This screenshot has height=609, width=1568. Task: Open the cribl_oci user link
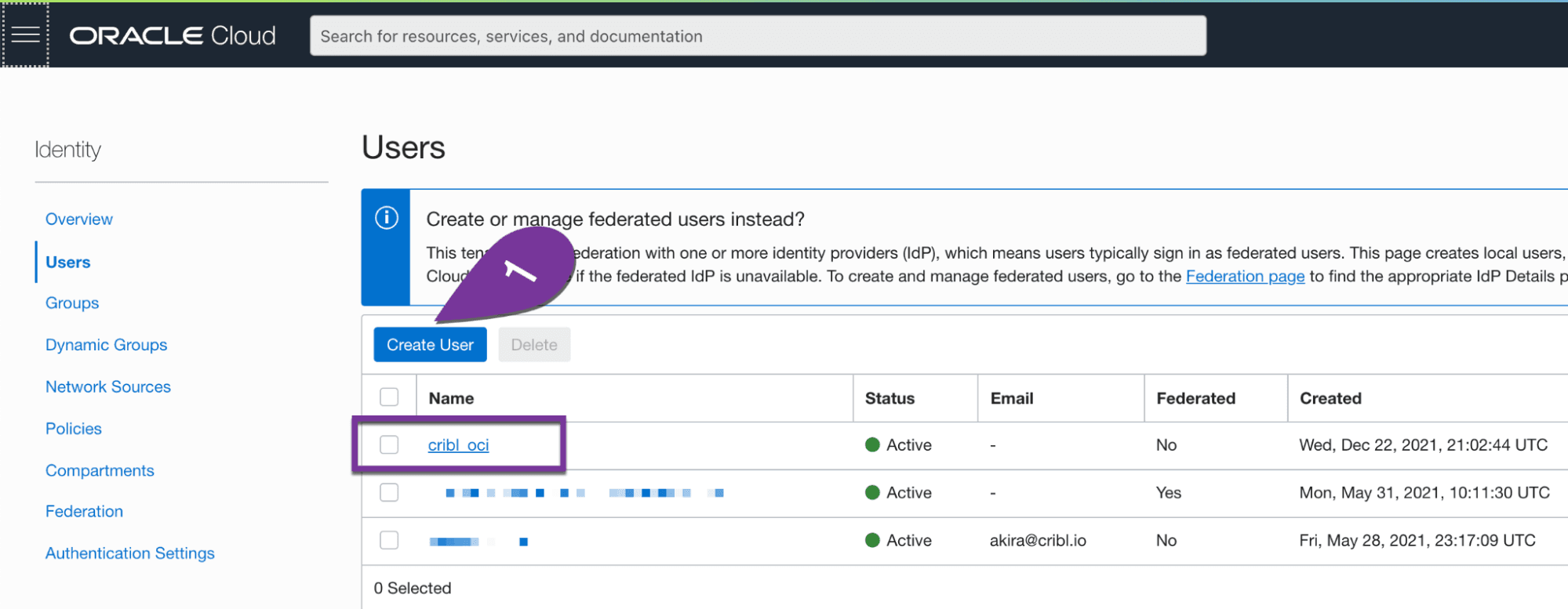458,445
